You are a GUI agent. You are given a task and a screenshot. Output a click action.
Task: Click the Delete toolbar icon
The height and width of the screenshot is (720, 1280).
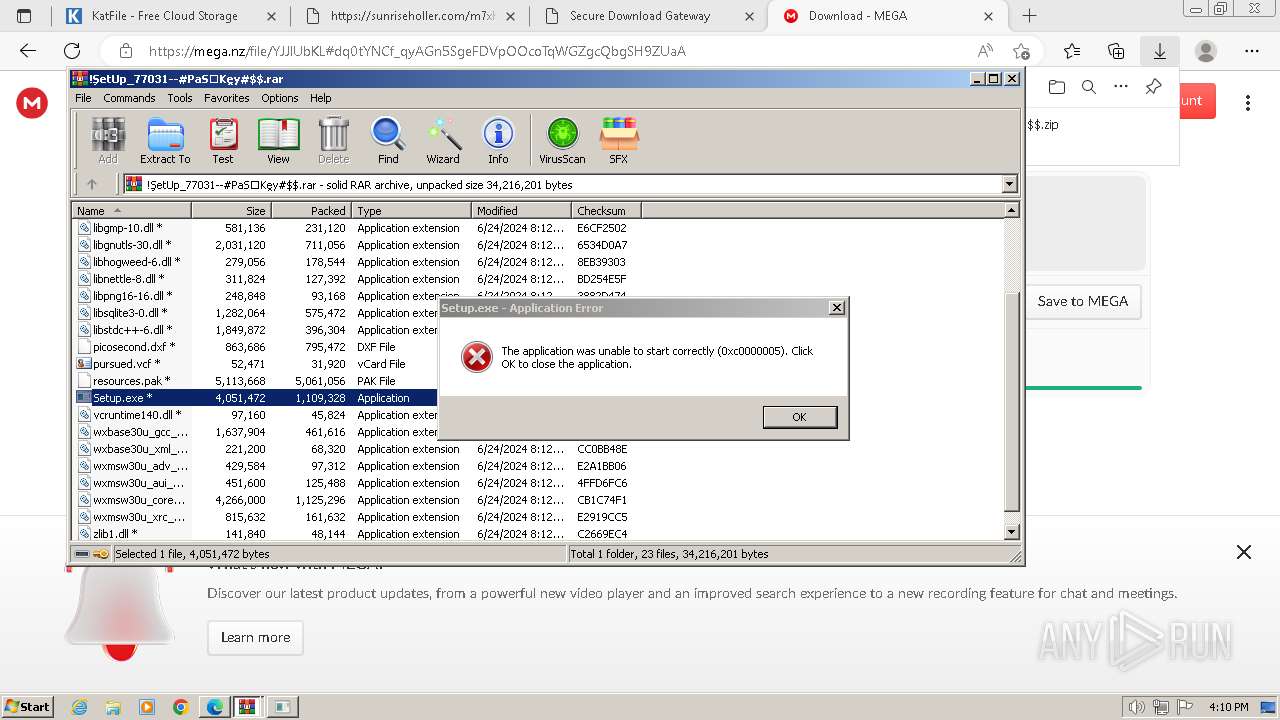[333, 140]
